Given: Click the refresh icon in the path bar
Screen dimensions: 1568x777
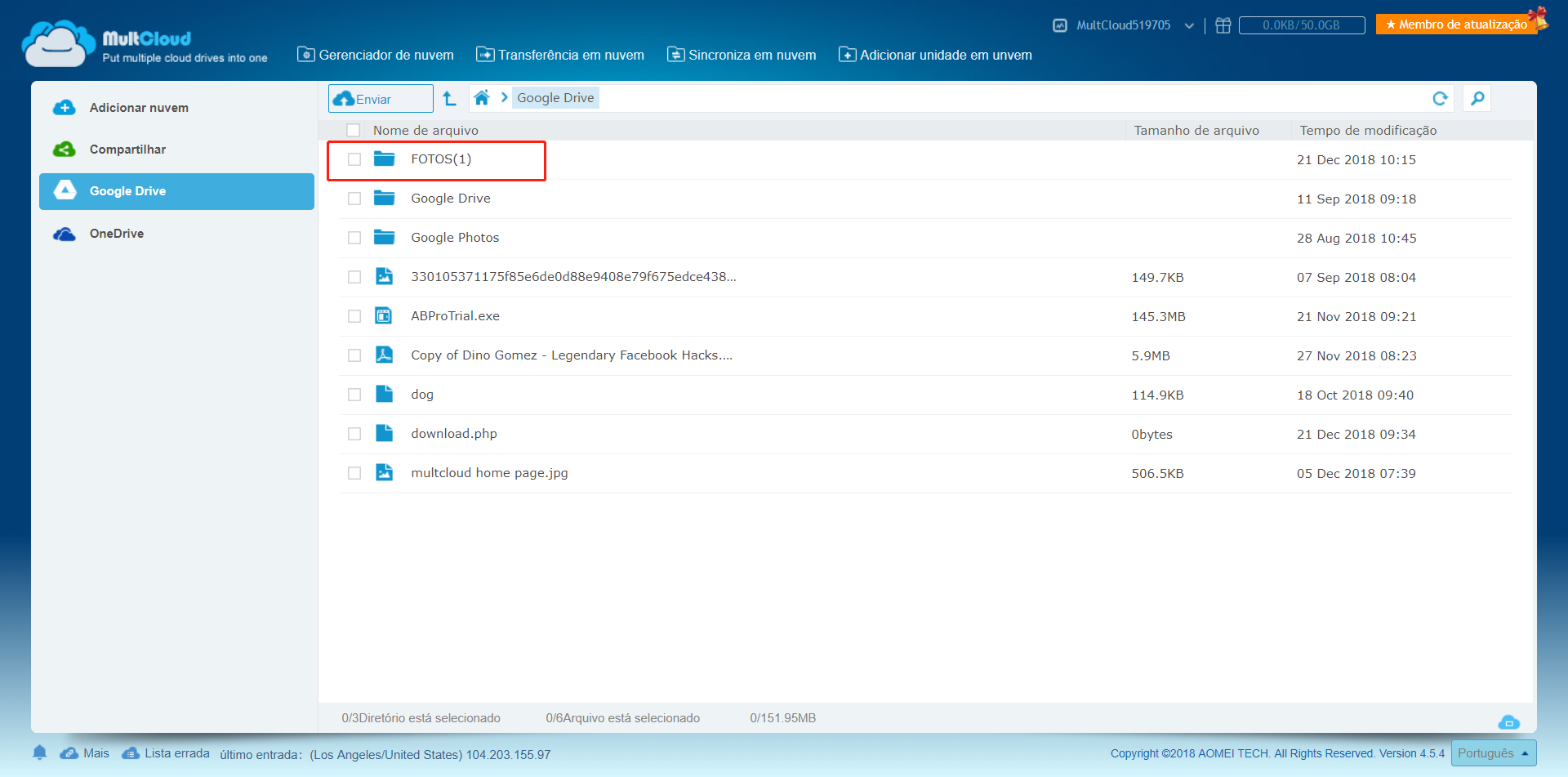Looking at the screenshot, I should click(1440, 99).
